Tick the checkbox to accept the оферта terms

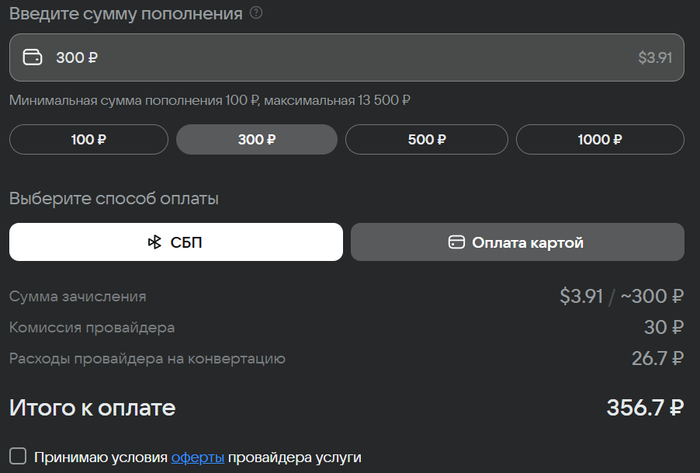tap(17, 456)
